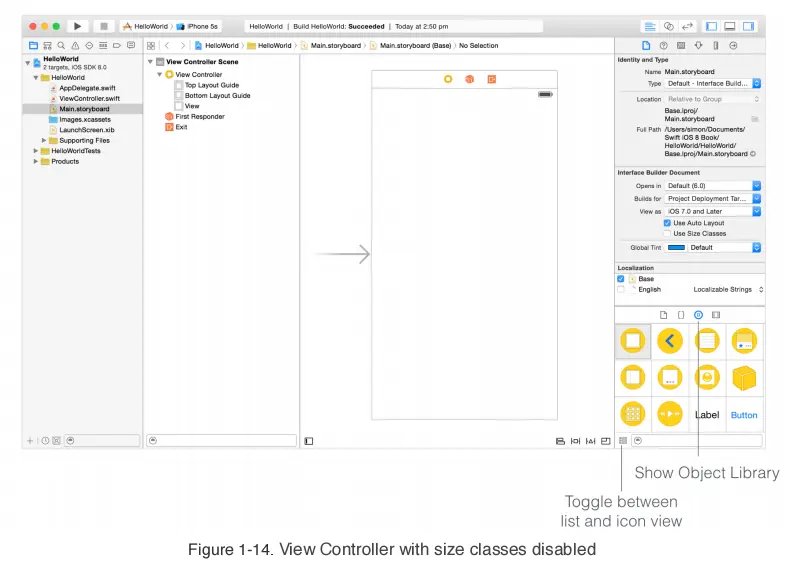Open the View as iOS 7.0 dropdown
Screen dimensions: 805x566
[x=713, y=212]
